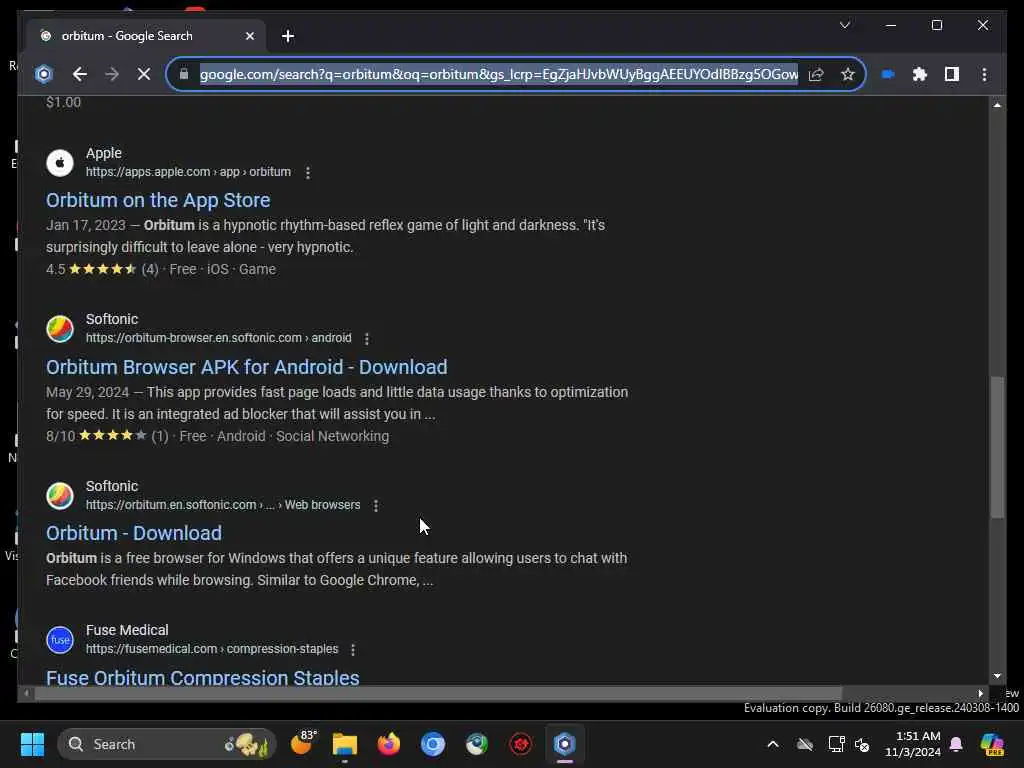
Task: Launch Firefox from taskbar
Action: [389, 744]
